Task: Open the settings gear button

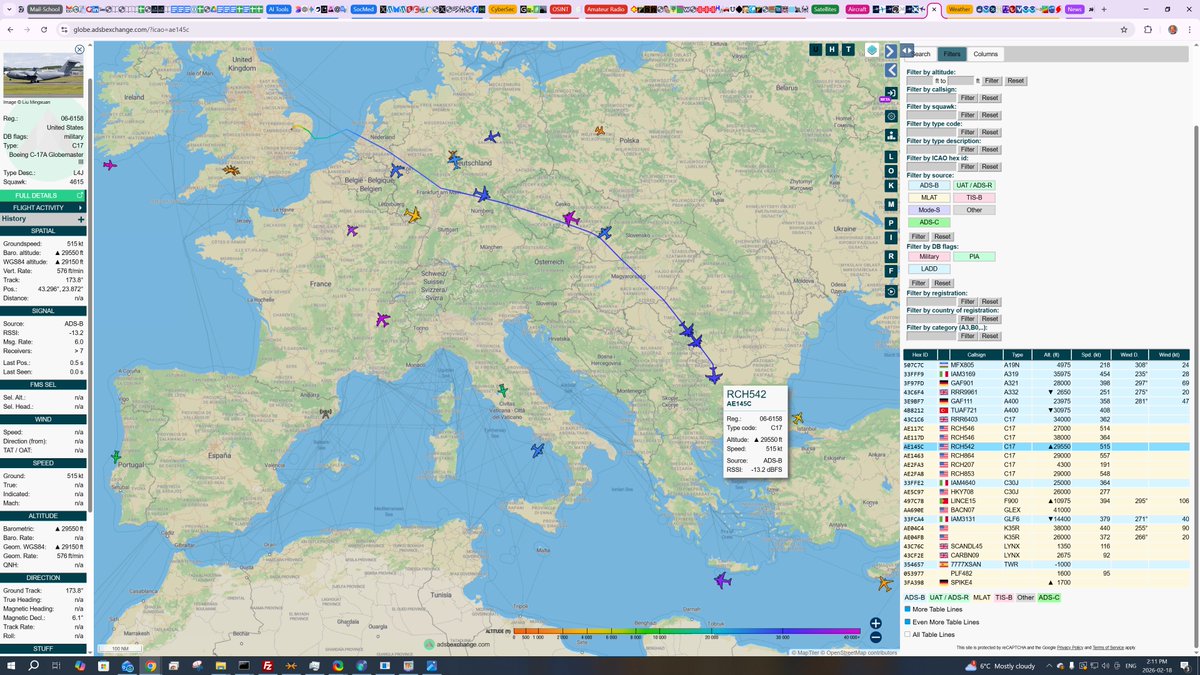Action: [x=890, y=115]
